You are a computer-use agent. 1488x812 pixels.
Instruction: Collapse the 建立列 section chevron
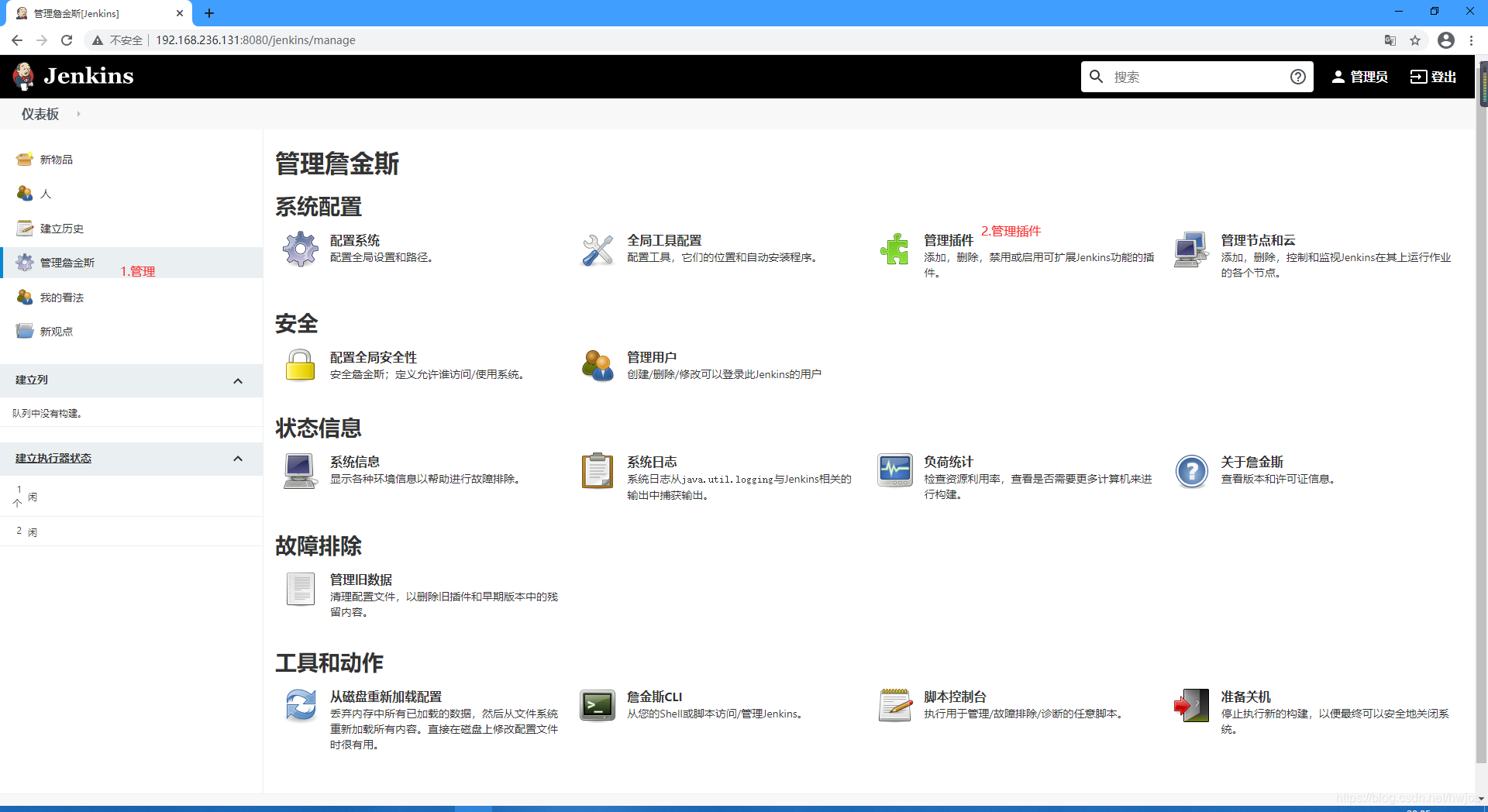[238, 381]
